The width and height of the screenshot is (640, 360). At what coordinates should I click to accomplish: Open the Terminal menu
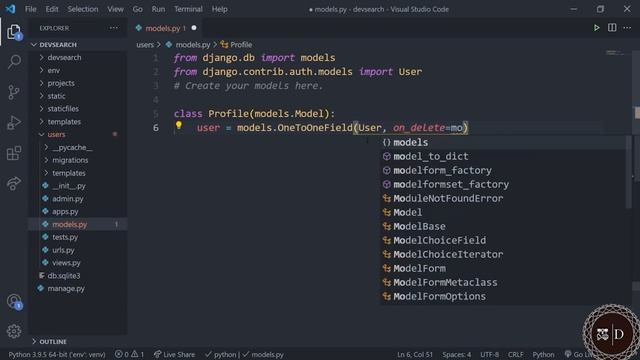click(x=188, y=9)
